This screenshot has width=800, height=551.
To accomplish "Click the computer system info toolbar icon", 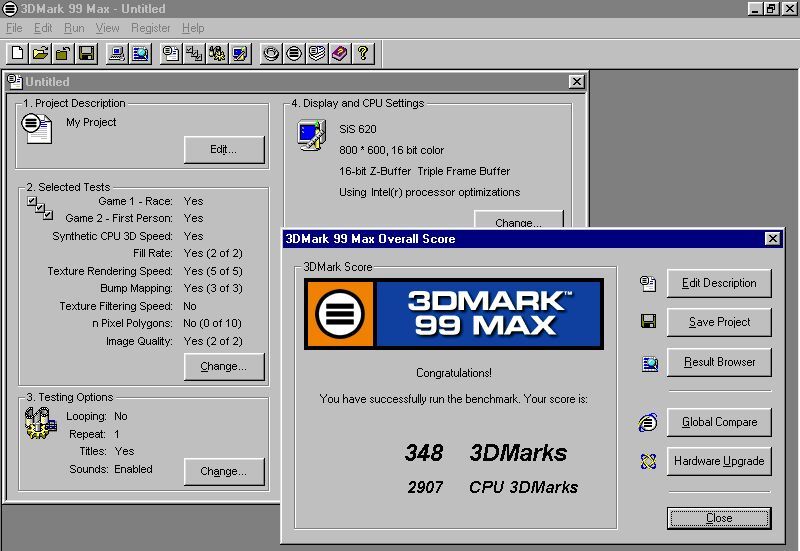I will pyautogui.click(x=117, y=54).
